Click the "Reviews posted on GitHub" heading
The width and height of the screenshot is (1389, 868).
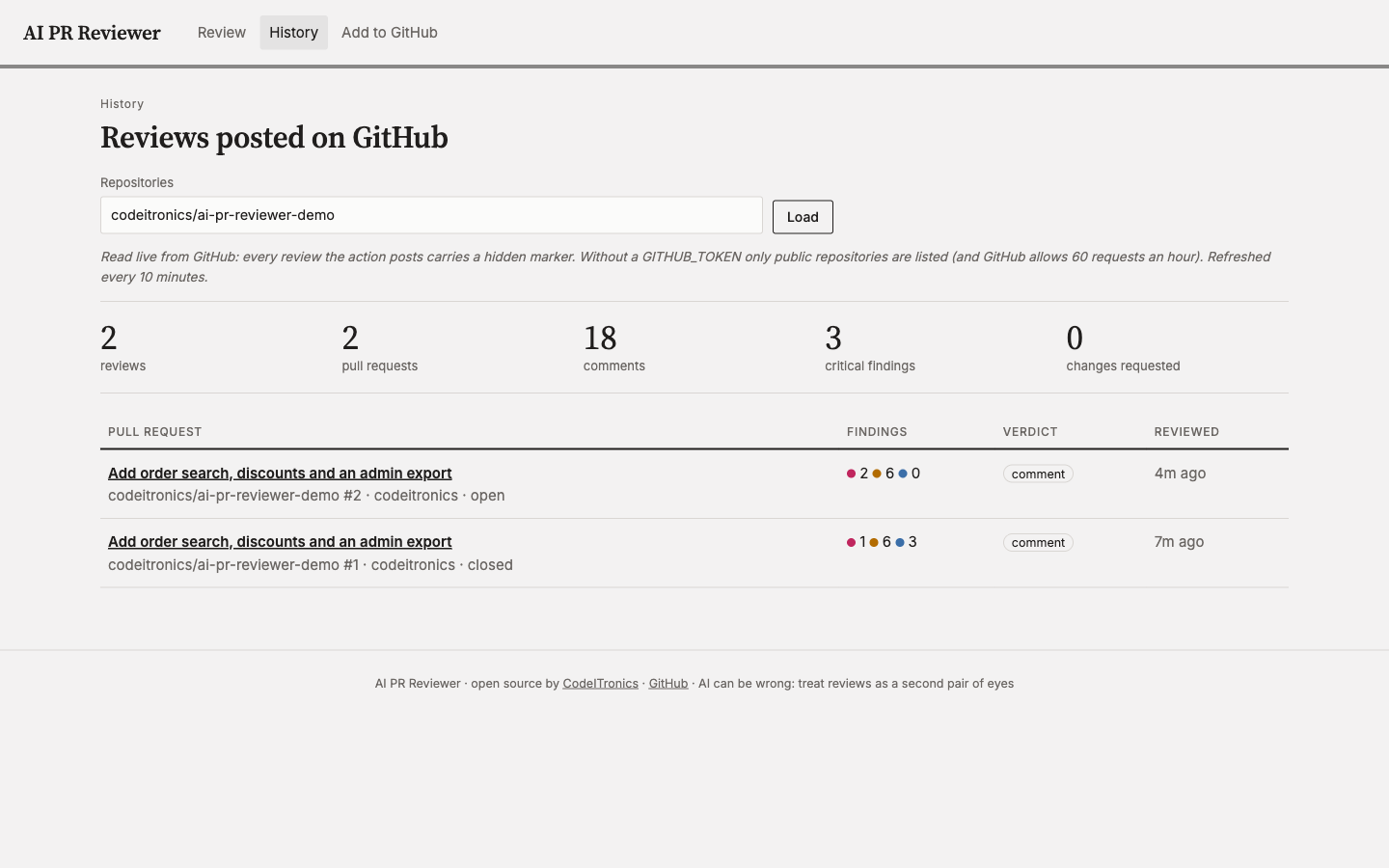click(x=274, y=138)
